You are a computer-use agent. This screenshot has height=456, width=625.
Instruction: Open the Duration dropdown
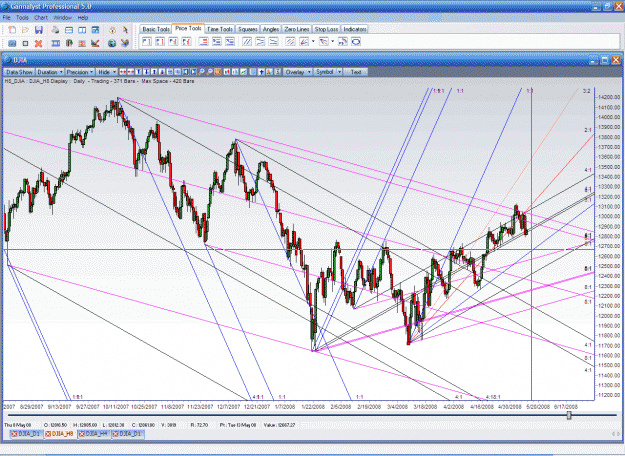(x=50, y=72)
